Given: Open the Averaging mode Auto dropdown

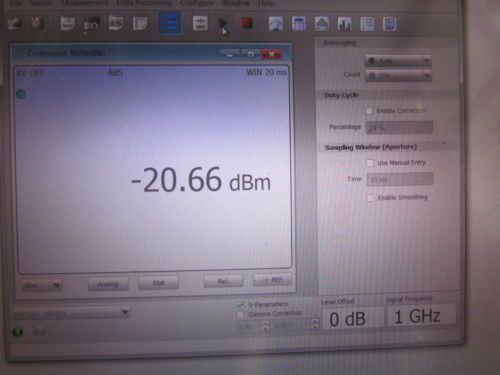Looking at the screenshot, I should click(398, 61).
